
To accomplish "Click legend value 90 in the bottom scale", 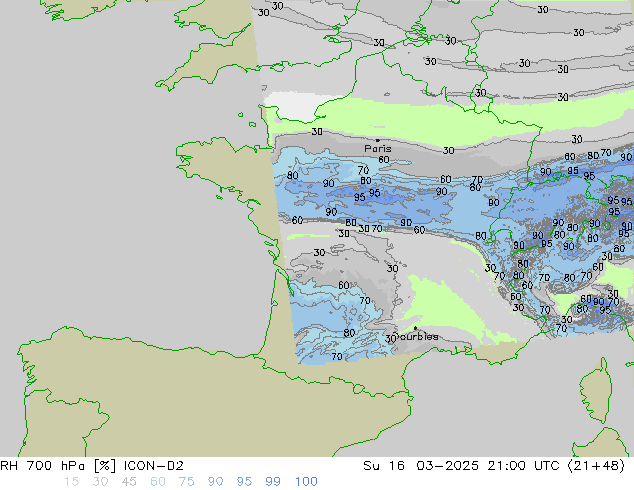I will point(215,482).
